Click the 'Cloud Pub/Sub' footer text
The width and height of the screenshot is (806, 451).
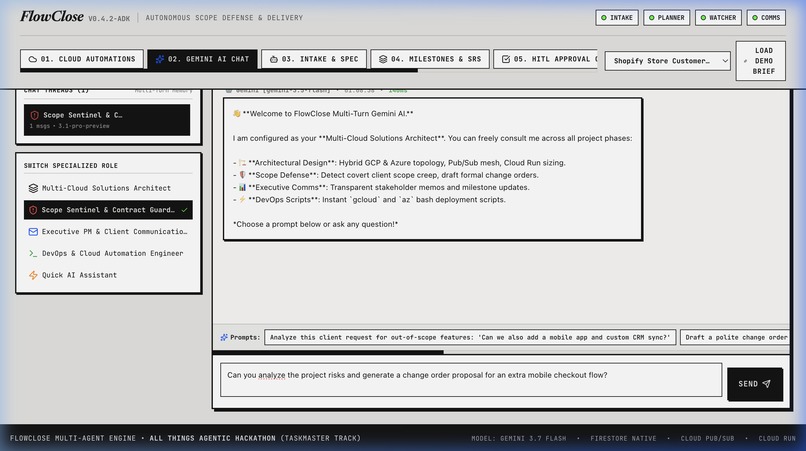(x=707, y=439)
